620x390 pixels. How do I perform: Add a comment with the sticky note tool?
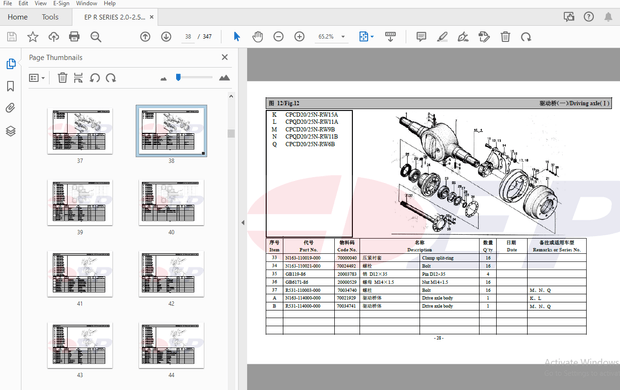[421, 37]
